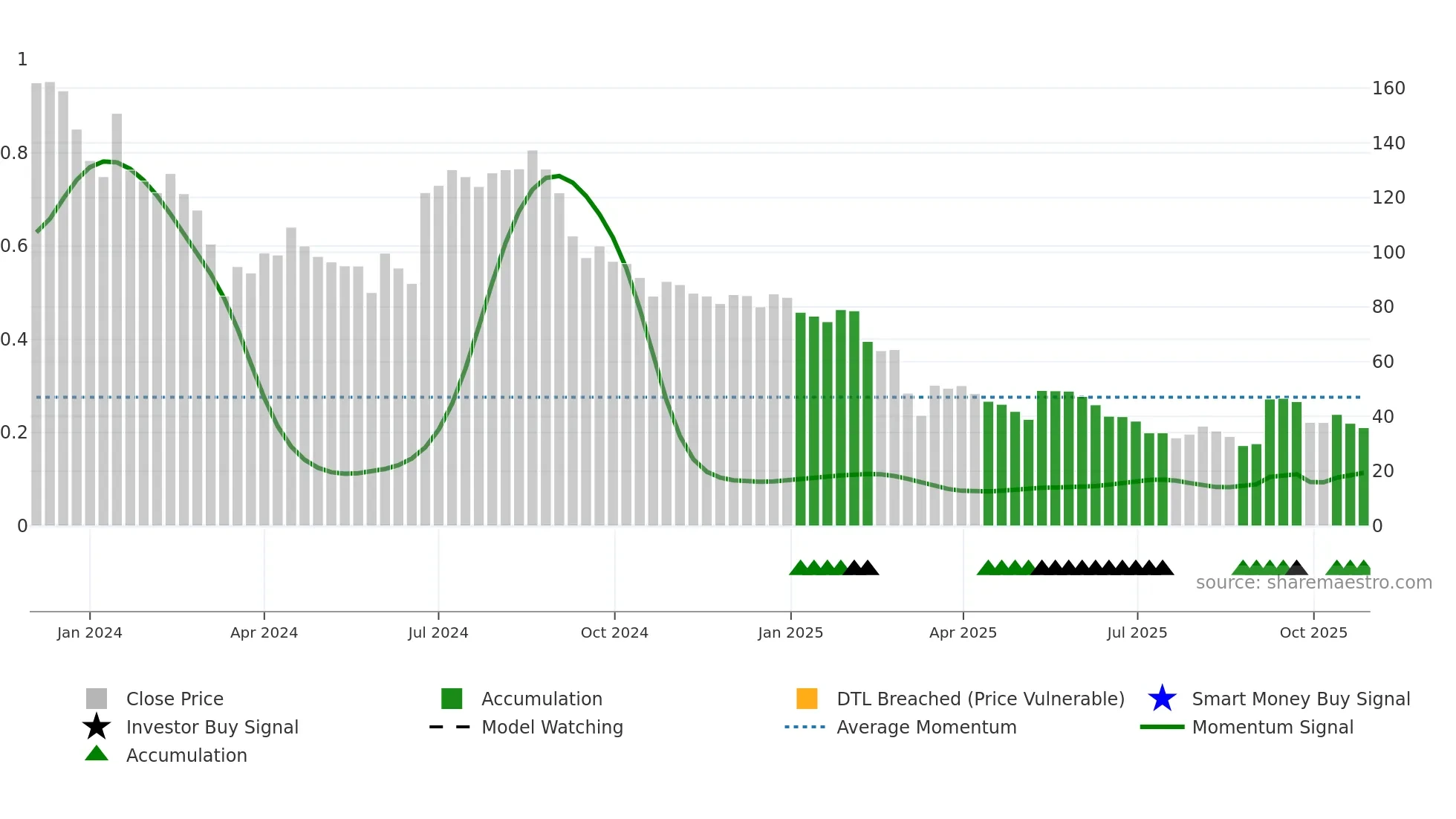Image resolution: width=1456 pixels, height=819 pixels.
Task: Click the green Accumulation triangle legend icon
Action: click(x=97, y=754)
